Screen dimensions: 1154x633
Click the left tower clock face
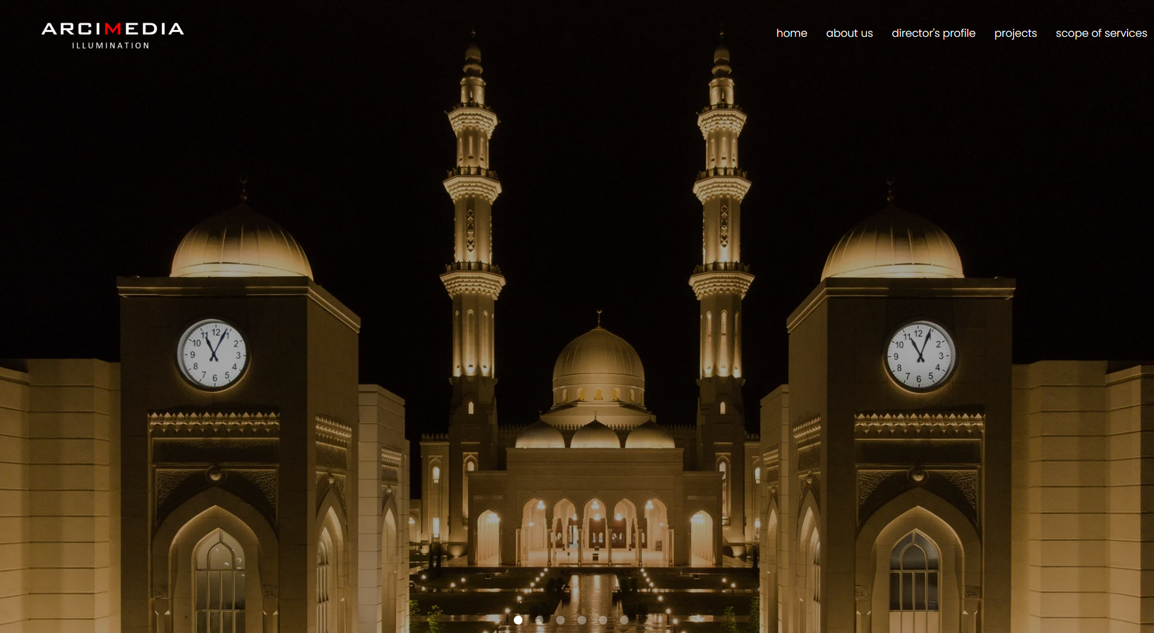tap(213, 353)
